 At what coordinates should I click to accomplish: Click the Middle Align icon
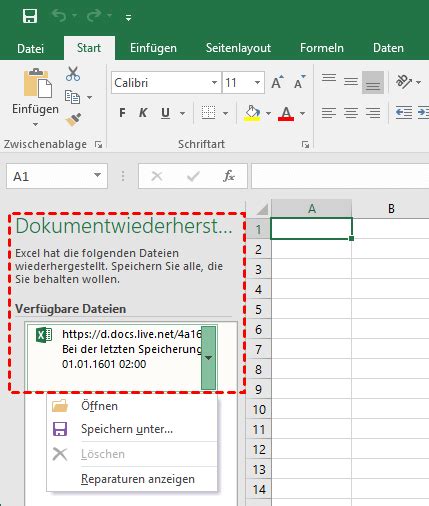[x=351, y=81]
